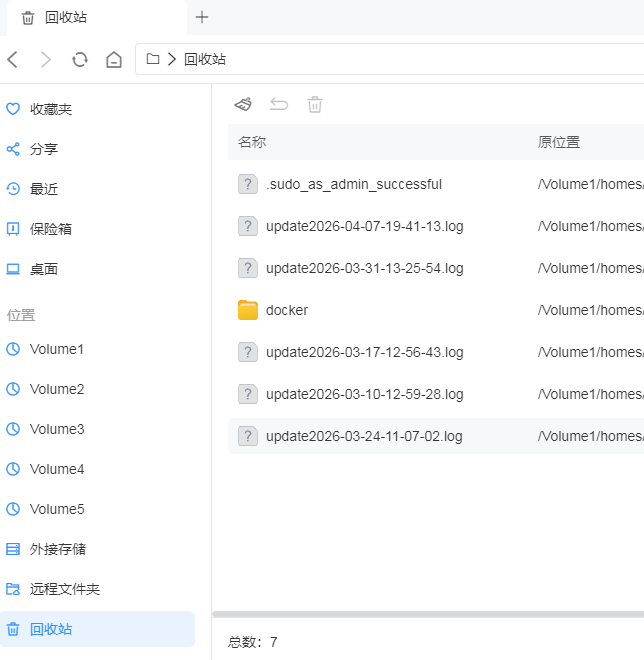Select .sudo_as_admin_successful file
The image size is (644, 660).
tap(436, 184)
